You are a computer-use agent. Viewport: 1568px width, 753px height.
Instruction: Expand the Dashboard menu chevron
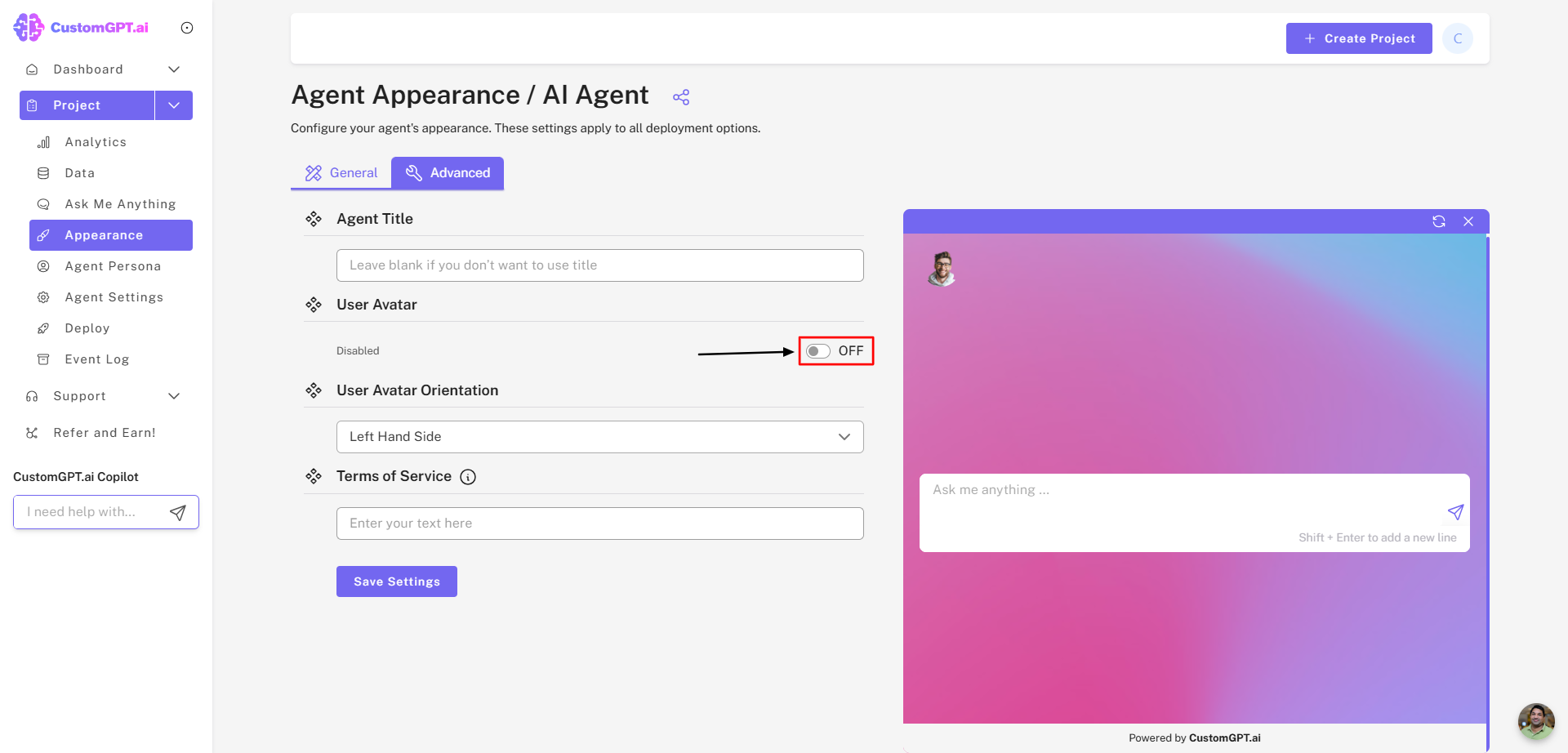tap(174, 69)
